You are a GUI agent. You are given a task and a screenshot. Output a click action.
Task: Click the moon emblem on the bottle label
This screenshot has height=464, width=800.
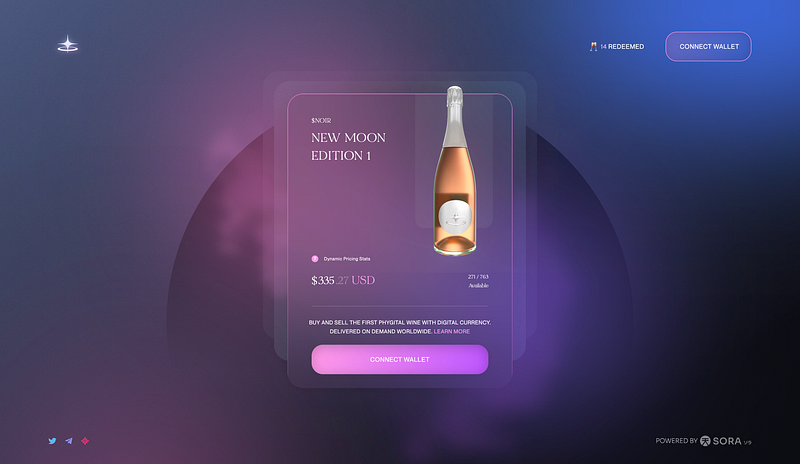click(x=455, y=217)
